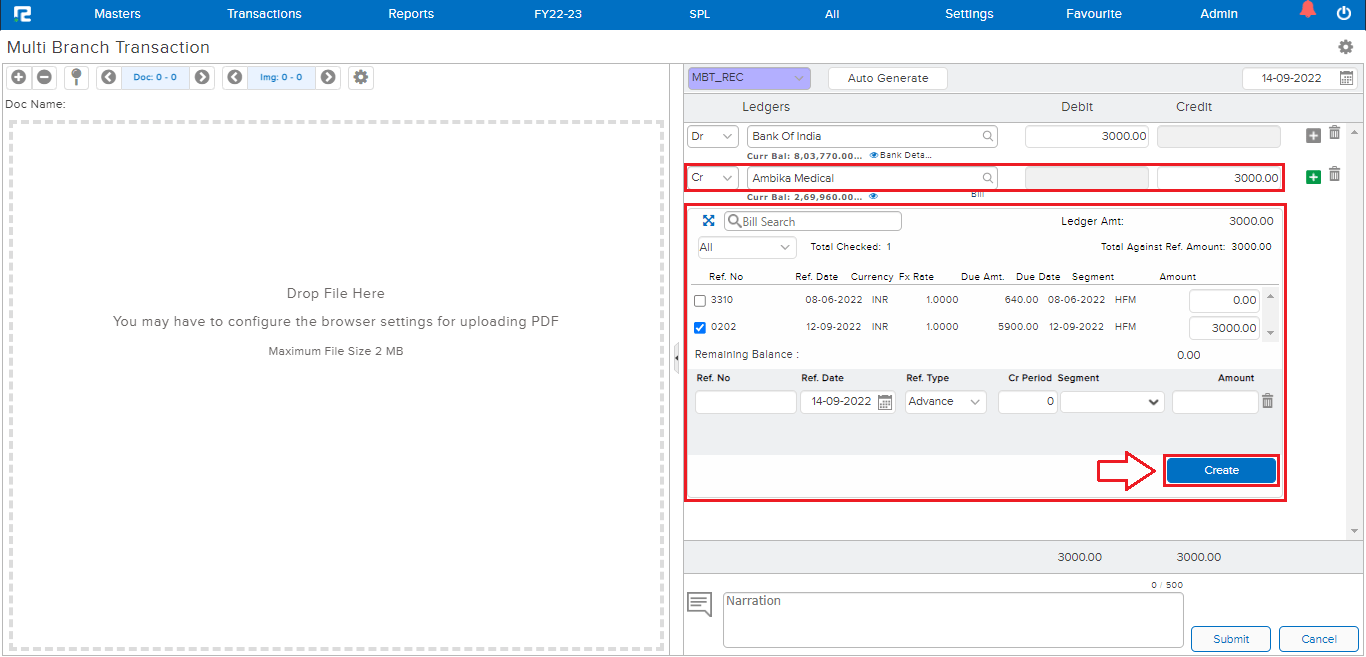
Task: Click the Create button
Action: pos(1221,470)
